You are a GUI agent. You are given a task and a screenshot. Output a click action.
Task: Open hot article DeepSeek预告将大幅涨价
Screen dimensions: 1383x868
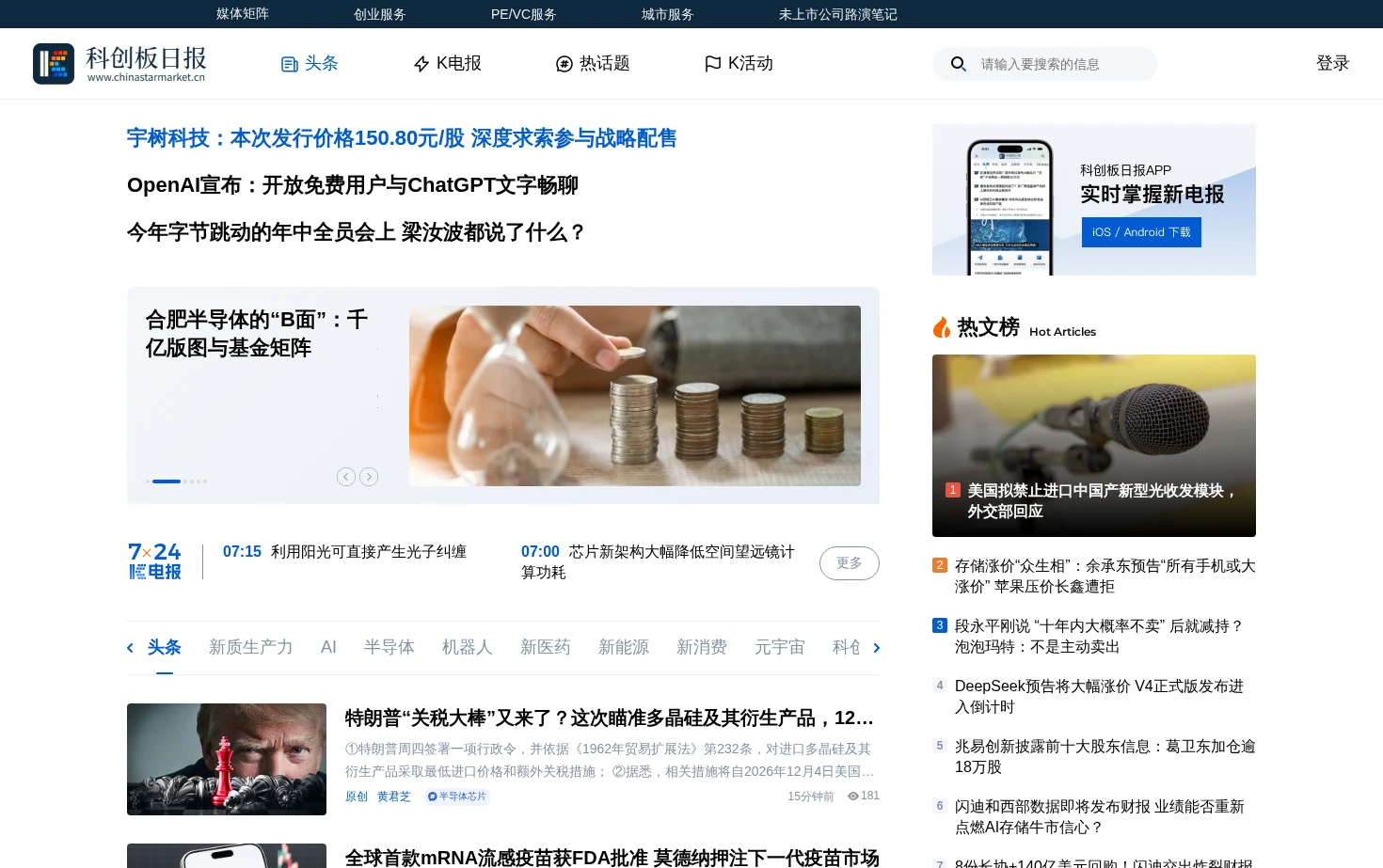1099,697
